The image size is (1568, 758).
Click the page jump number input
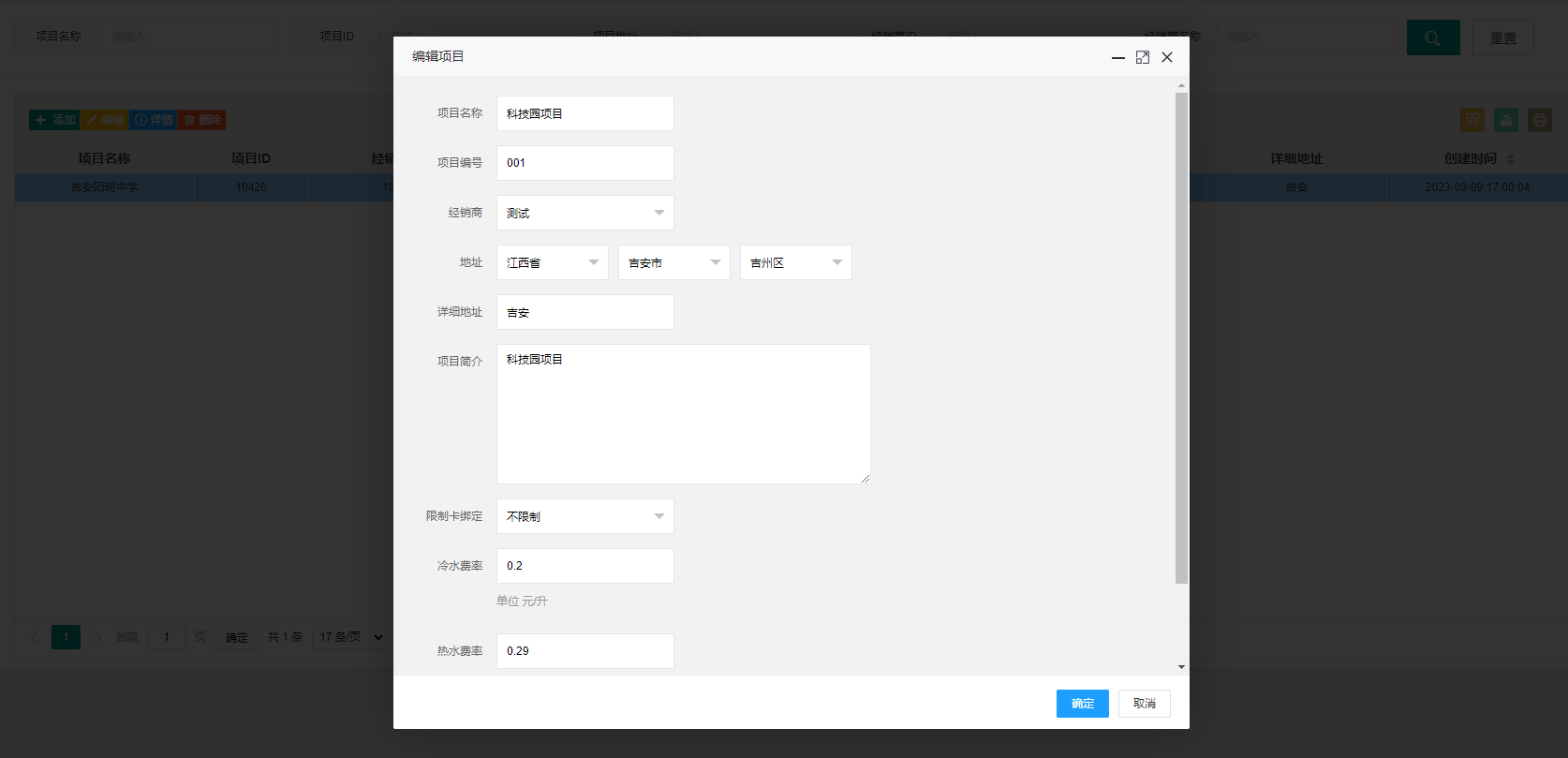[x=167, y=637]
